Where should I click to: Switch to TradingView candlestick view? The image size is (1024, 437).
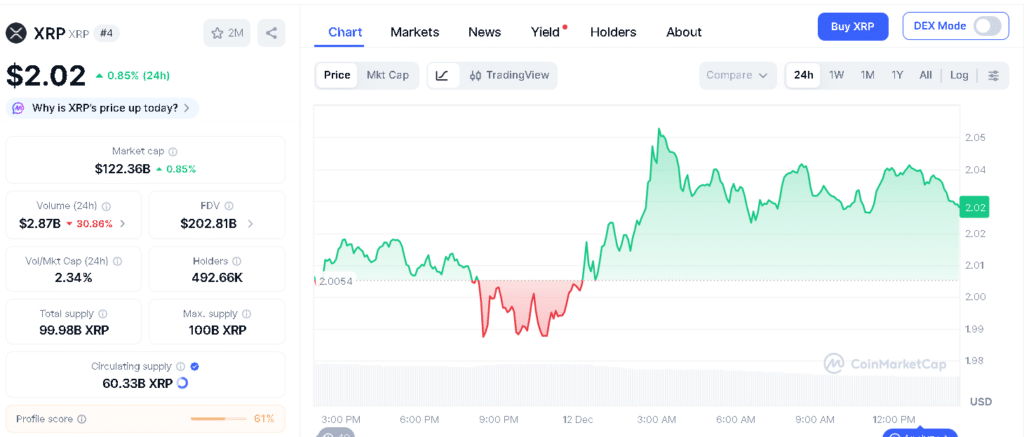[x=509, y=76]
